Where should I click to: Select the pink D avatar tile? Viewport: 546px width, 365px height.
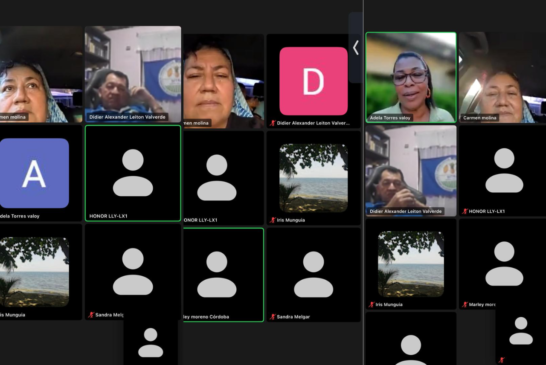click(x=313, y=81)
